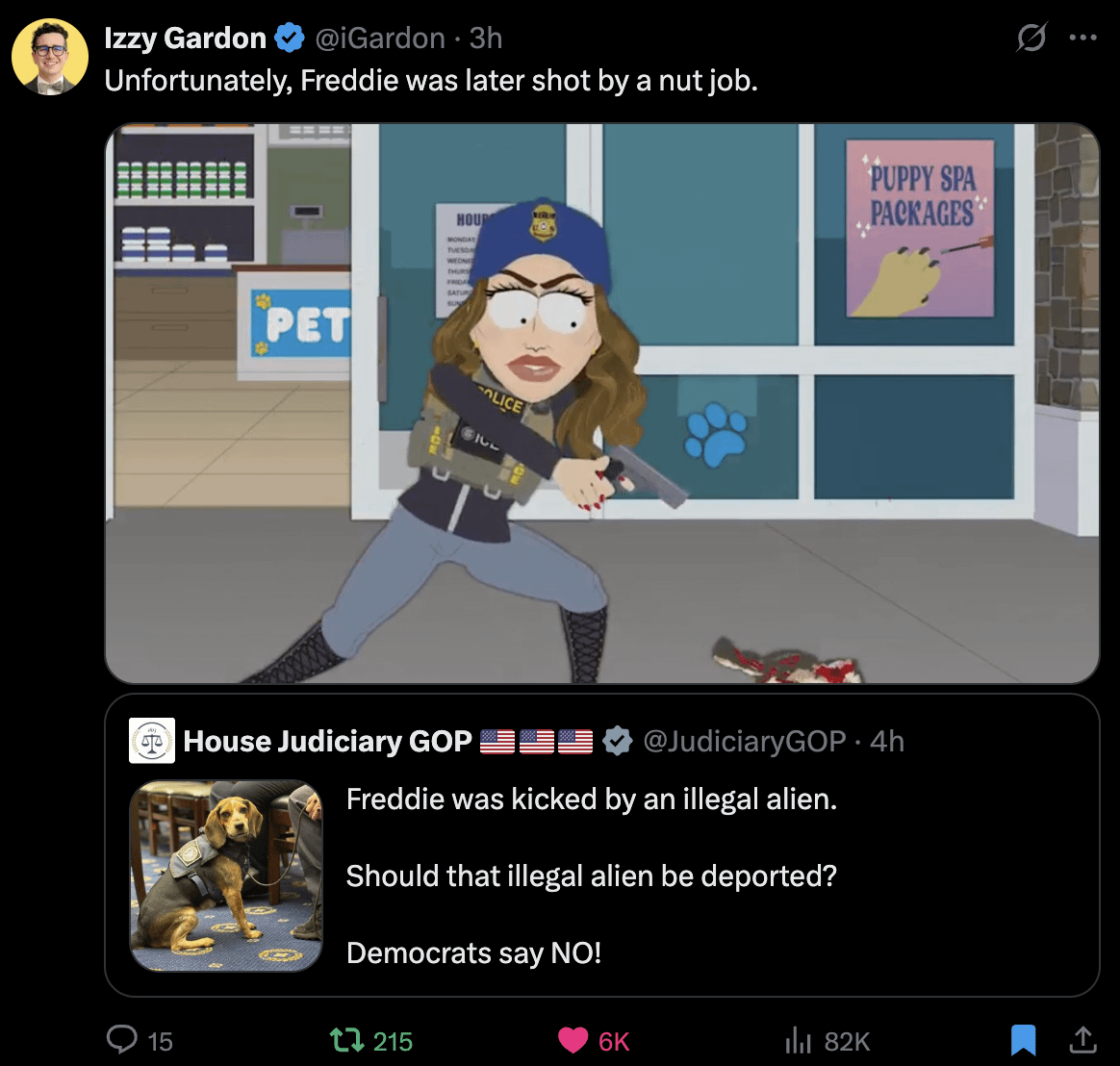Open the share upload arrow icon
The height and width of the screenshot is (1066, 1120).
tap(1082, 1040)
